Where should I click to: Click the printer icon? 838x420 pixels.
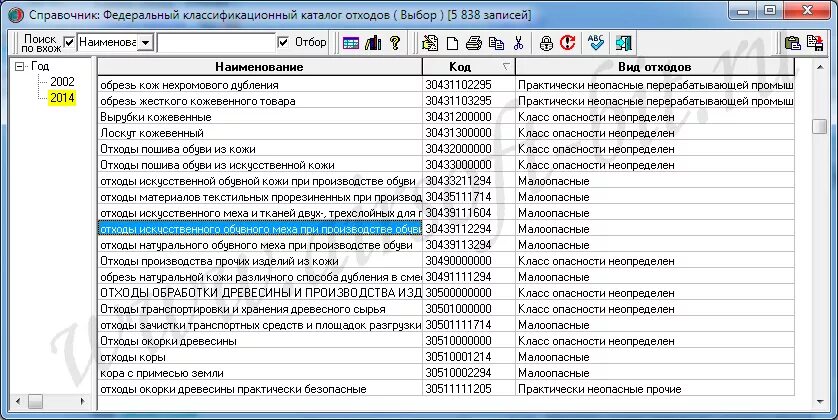pyautogui.click(x=474, y=43)
